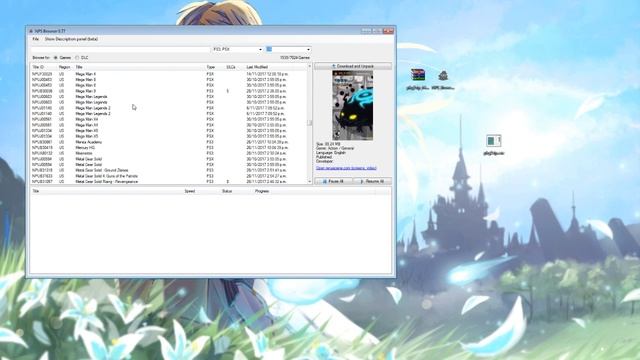Click DLC count in Mega Man 9 row
The image size is (640, 360).
tap(228, 91)
